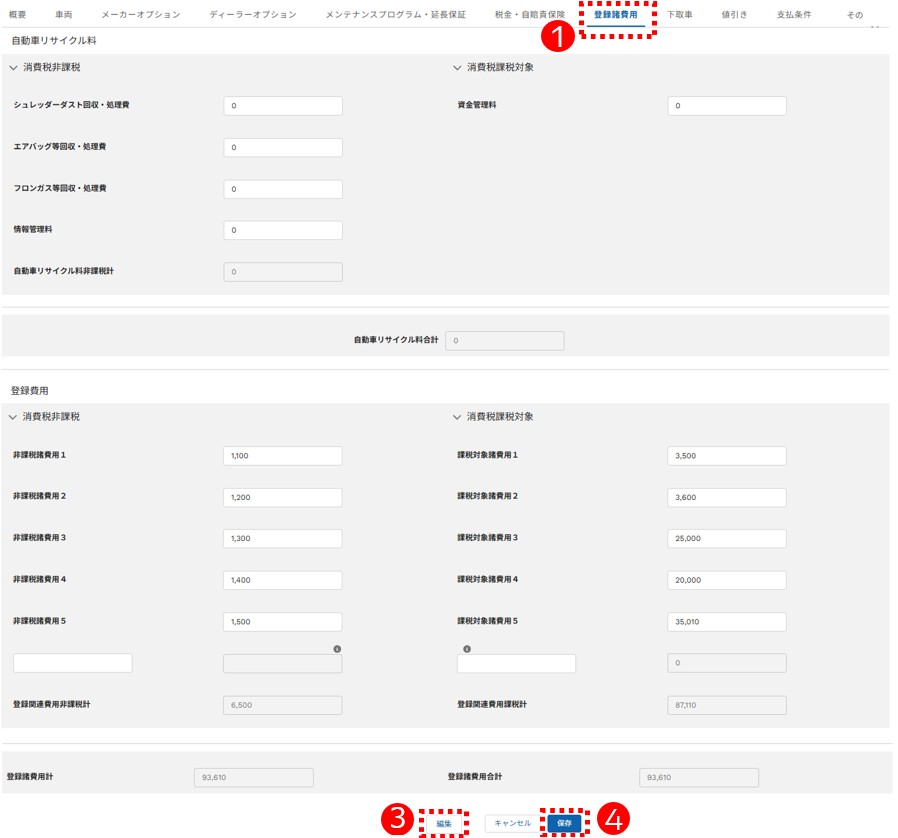Image resolution: width=898 pixels, height=838 pixels.
Task: Click the キャンセル button
Action: click(513, 823)
